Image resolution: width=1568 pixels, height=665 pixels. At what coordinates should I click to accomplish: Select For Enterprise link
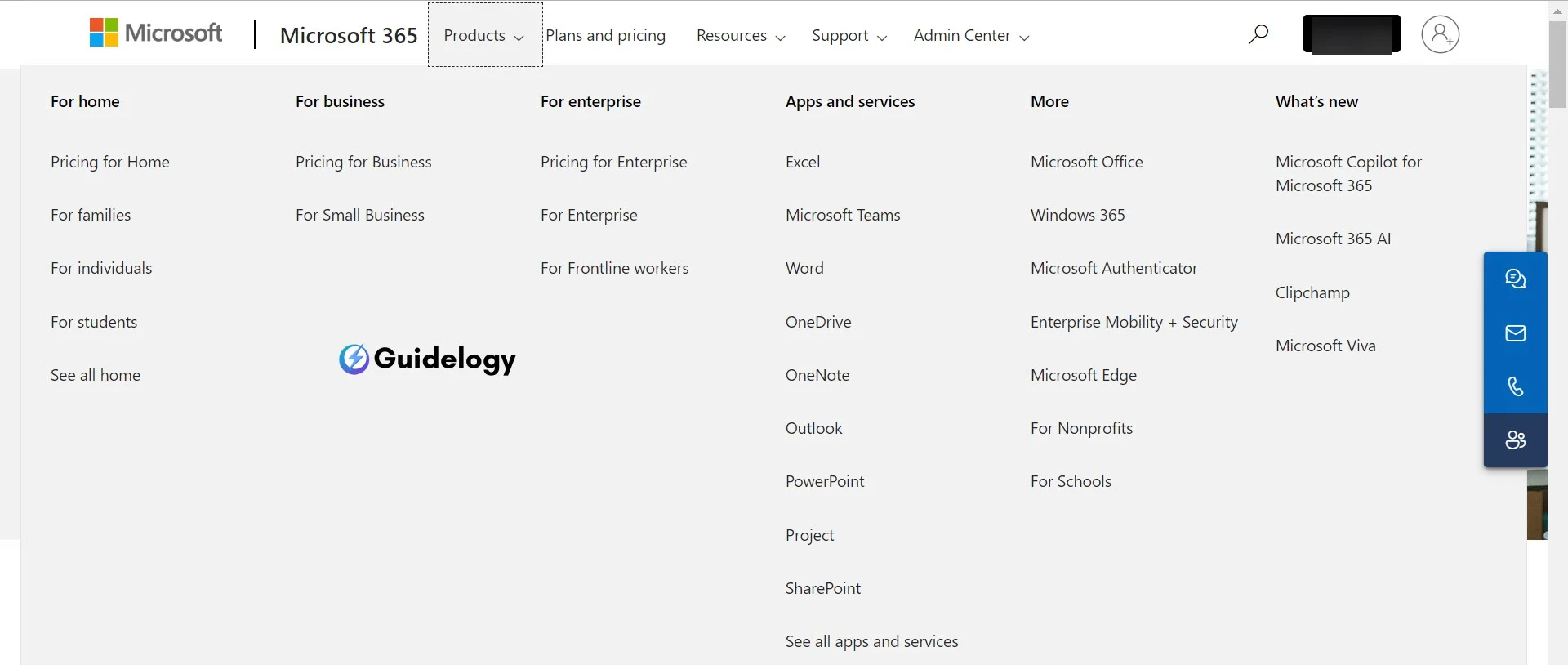(x=589, y=215)
